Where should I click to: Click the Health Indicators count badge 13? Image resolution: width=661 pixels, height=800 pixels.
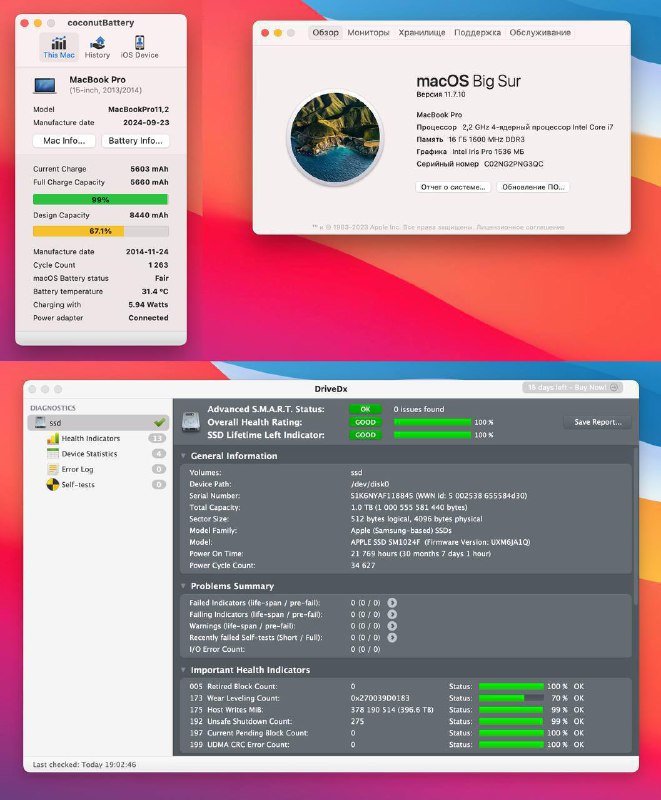click(x=157, y=438)
